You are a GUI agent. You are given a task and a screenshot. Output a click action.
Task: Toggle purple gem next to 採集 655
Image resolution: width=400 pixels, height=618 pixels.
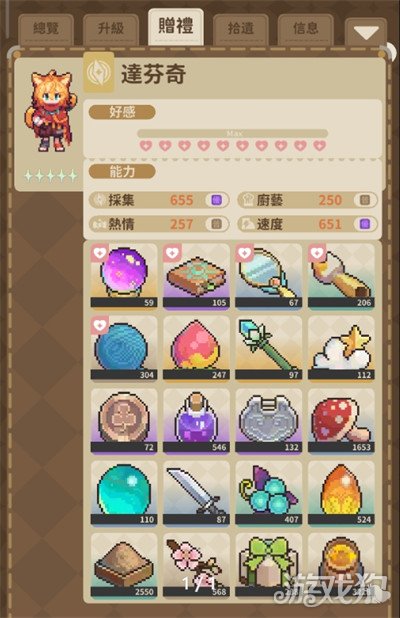(x=217, y=200)
